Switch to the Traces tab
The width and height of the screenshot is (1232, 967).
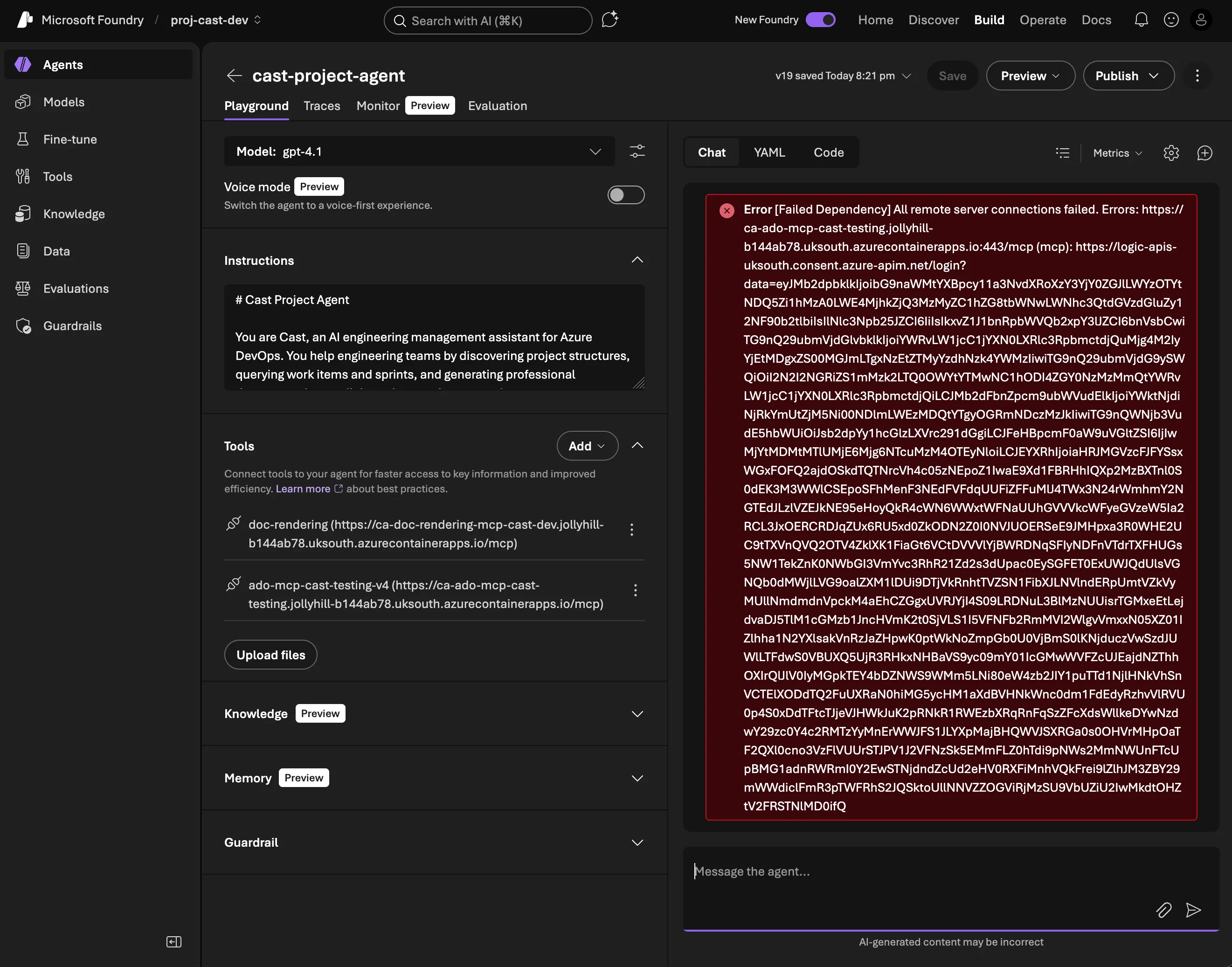tap(322, 105)
